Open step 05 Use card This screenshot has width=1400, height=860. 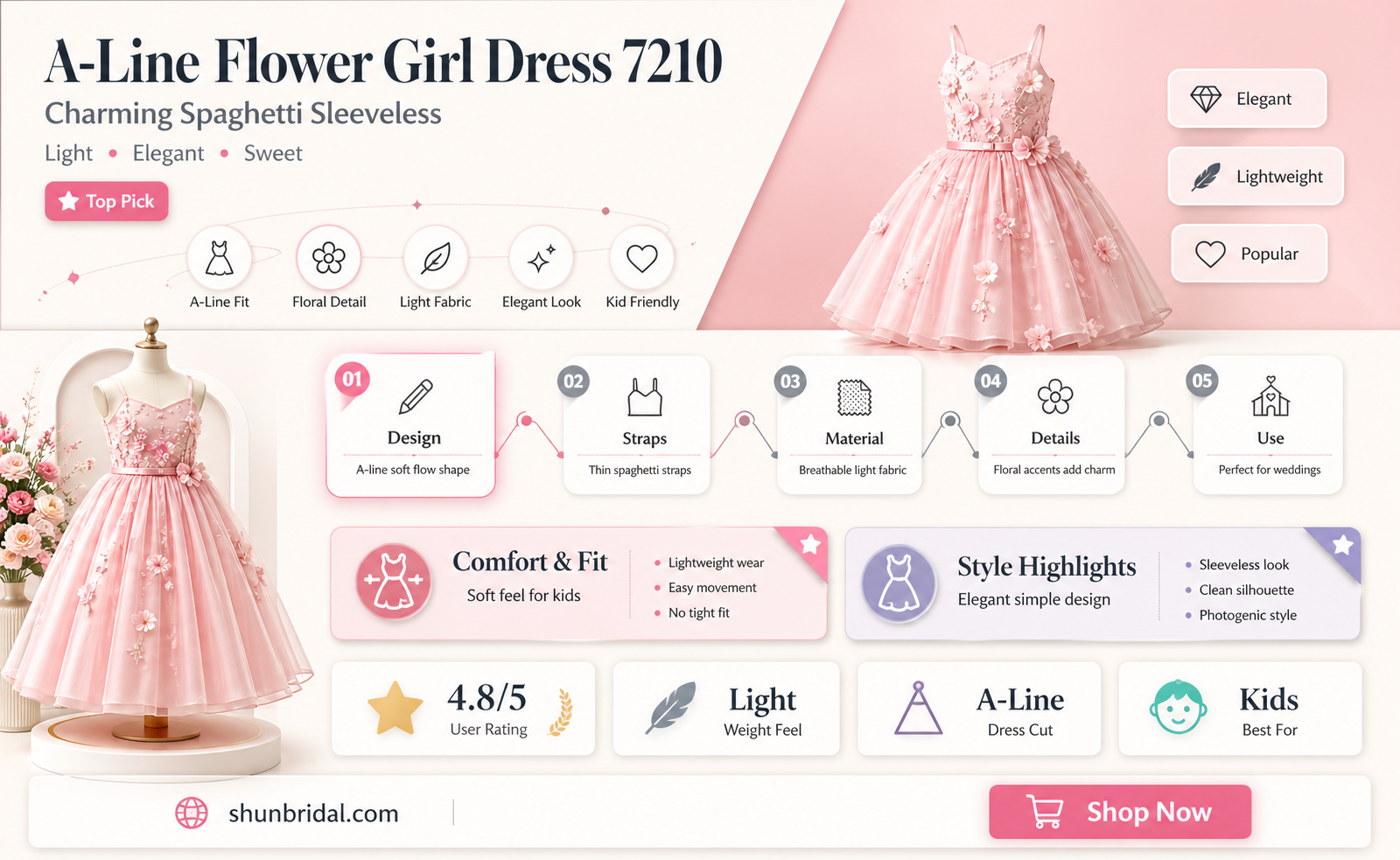click(x=1268, y=425)
